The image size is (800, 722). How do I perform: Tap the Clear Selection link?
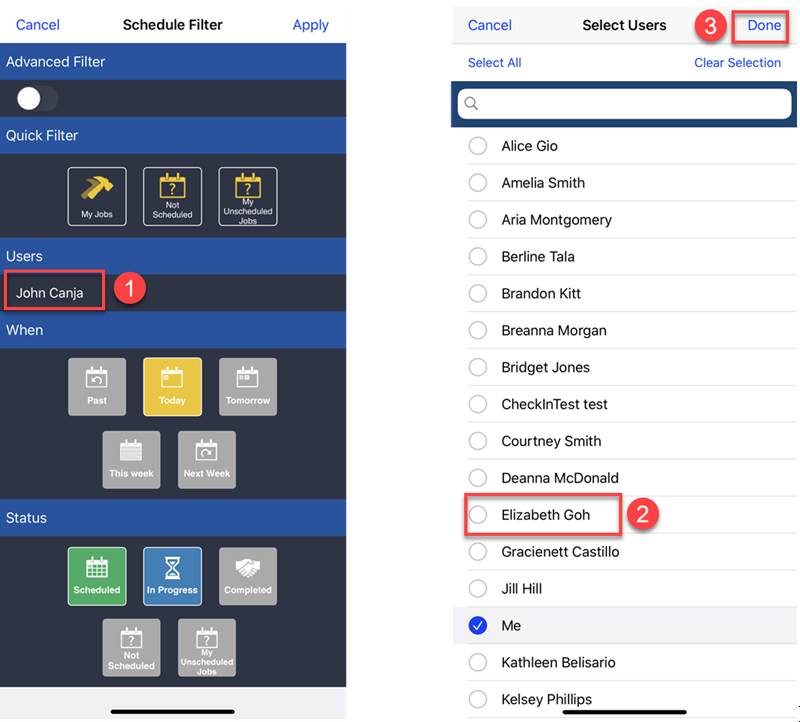click(x=737, y=63)
